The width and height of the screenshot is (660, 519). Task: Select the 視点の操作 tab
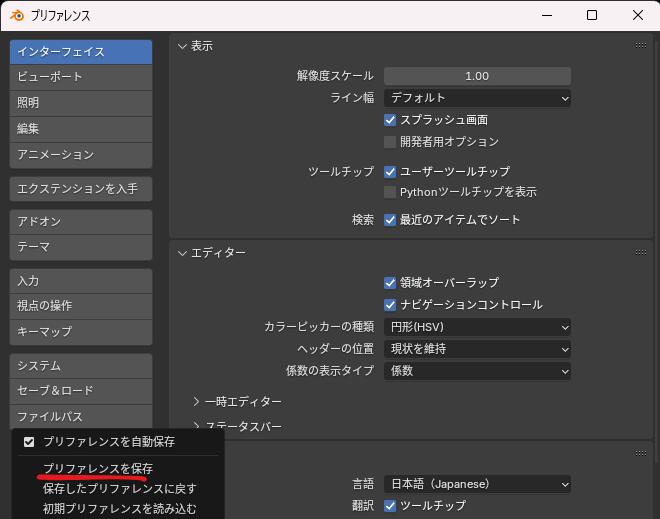81,306
